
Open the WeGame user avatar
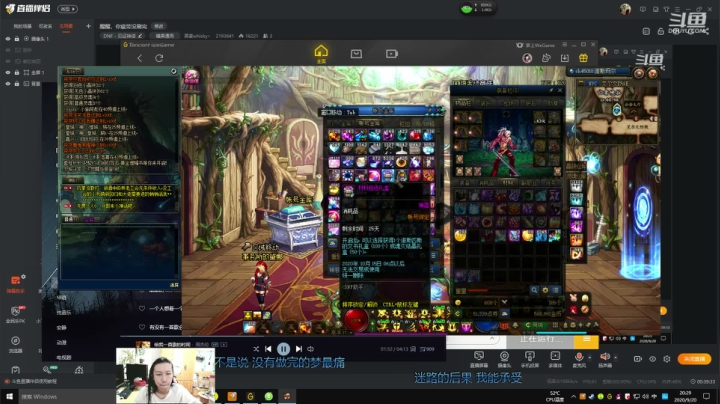(x=527, y=58)
